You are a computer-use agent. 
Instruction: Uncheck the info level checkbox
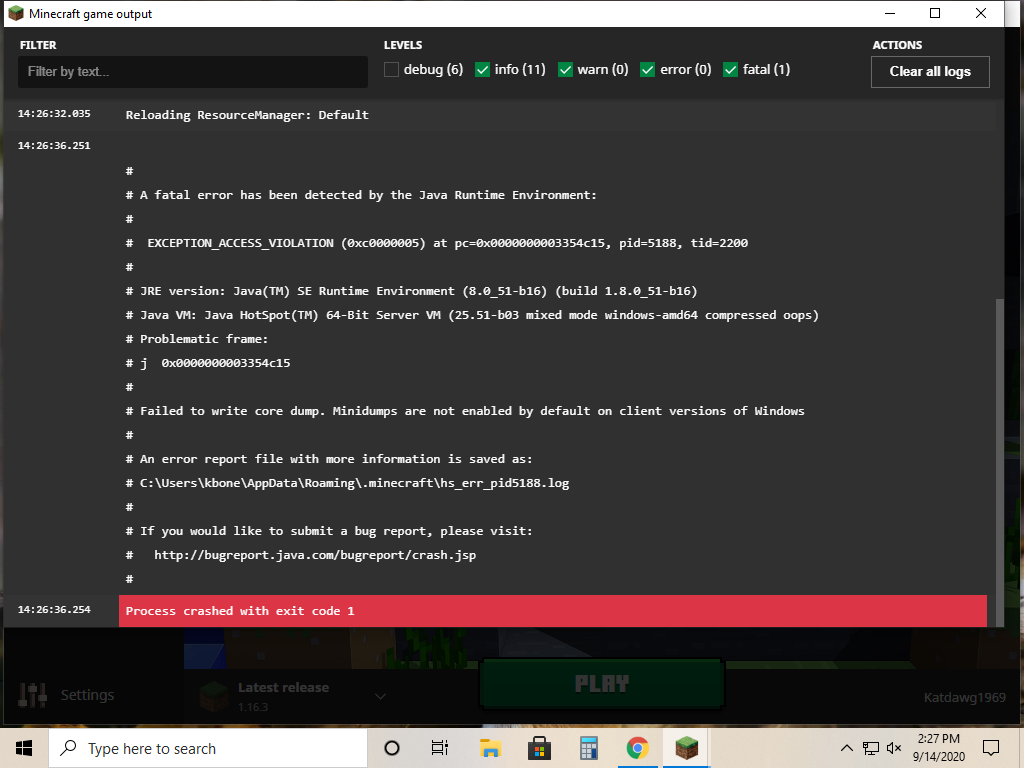pyautogui.click(x=483, y=70)
